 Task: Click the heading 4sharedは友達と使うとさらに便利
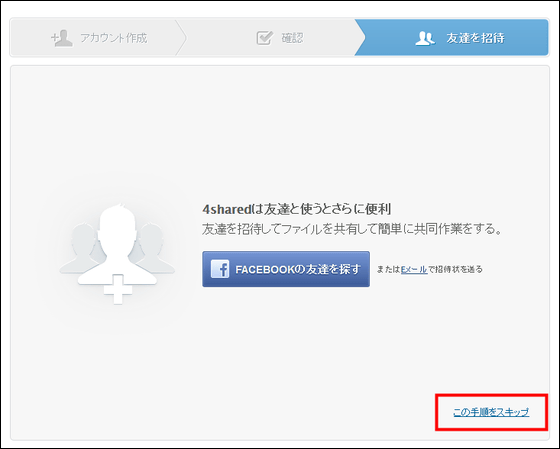pyautogui.click(x=296, y=209)
